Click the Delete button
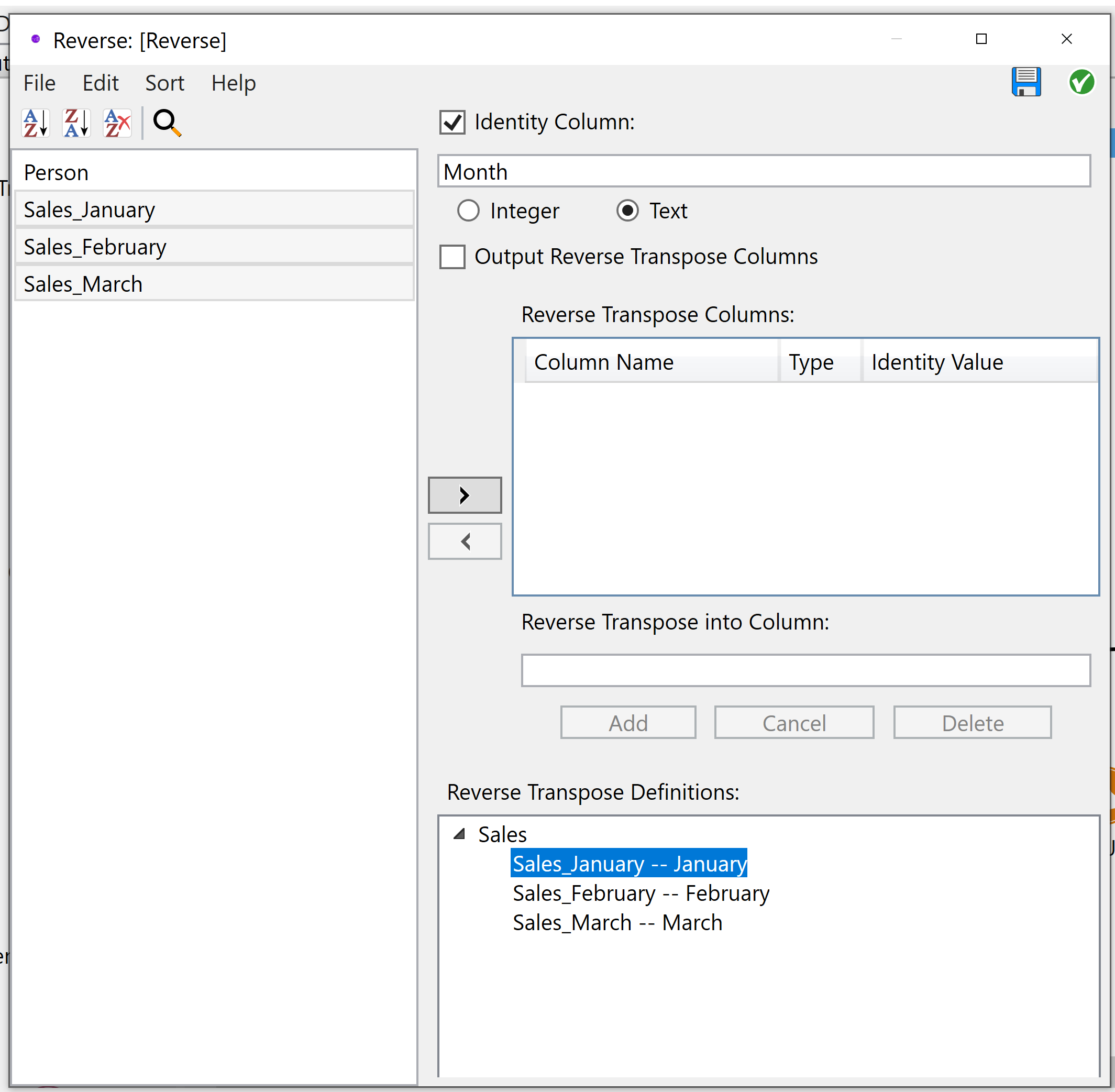 click(973, 723)
